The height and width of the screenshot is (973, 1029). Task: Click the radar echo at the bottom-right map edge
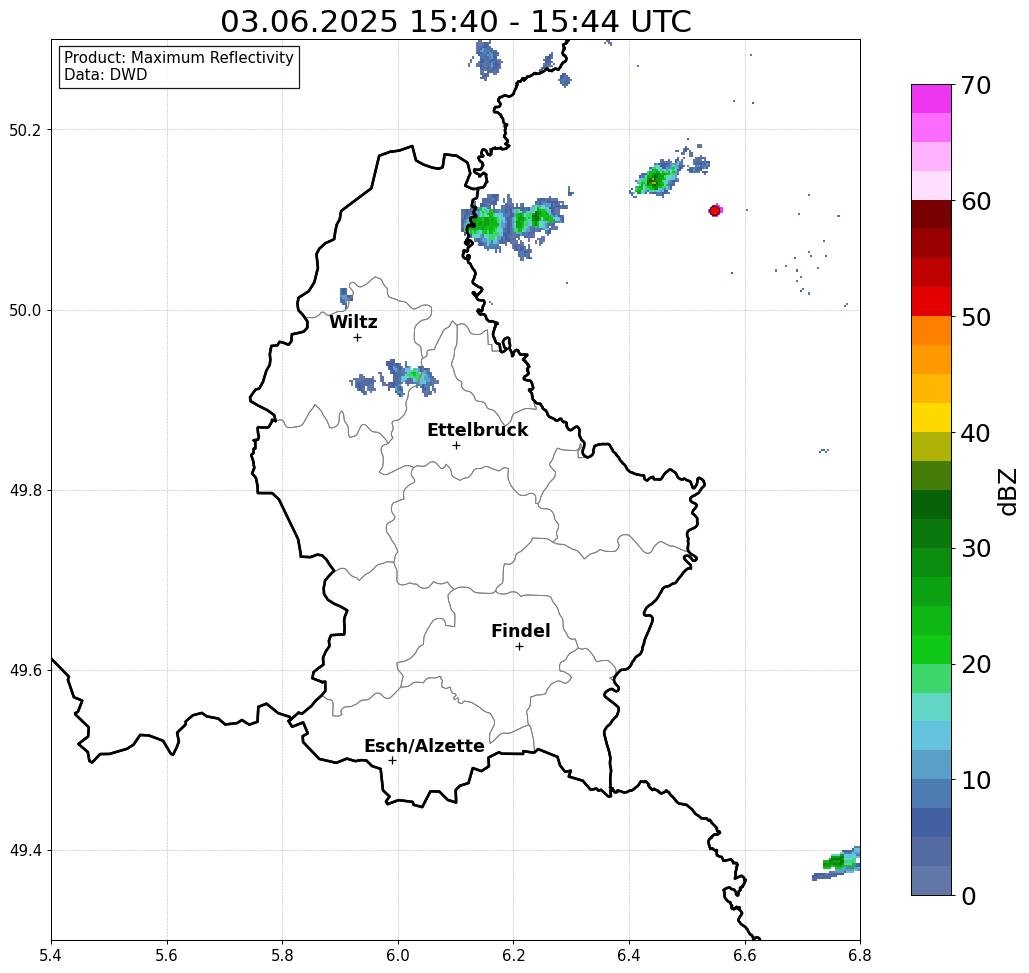click(838, 863)
